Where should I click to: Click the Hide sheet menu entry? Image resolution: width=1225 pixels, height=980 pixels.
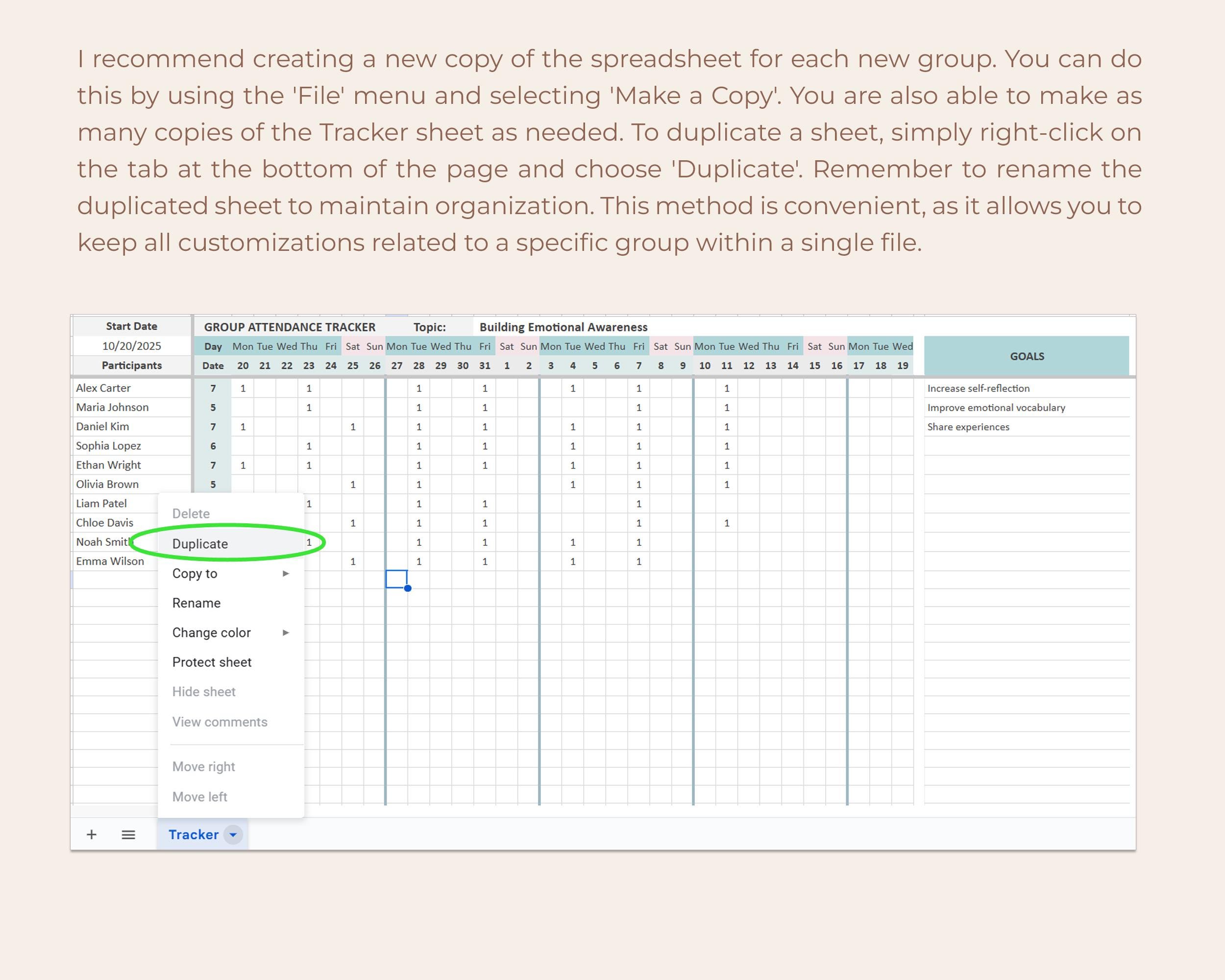point(231,691)
